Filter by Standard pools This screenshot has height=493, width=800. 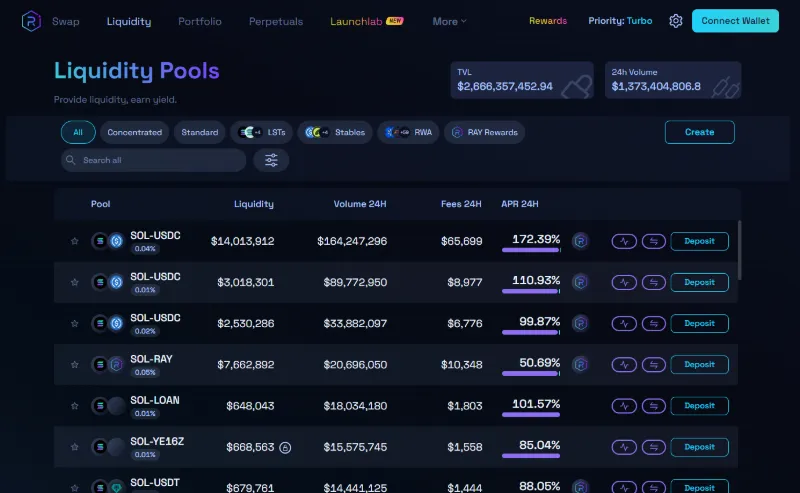(x=199, y=132)
